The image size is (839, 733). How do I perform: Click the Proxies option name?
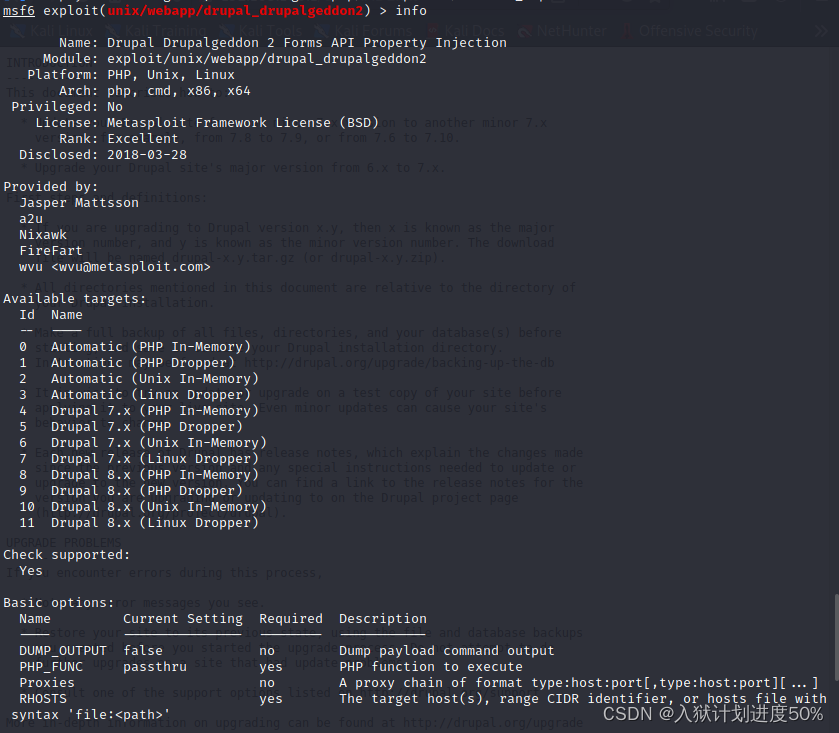[47, 683]
